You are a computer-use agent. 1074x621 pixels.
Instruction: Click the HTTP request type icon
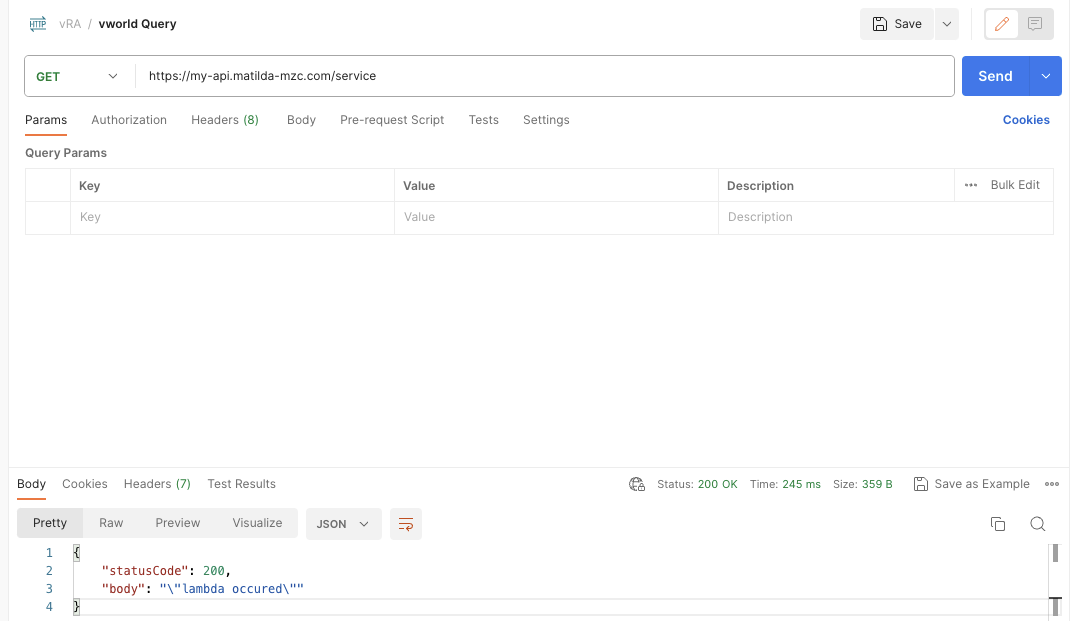38,24
